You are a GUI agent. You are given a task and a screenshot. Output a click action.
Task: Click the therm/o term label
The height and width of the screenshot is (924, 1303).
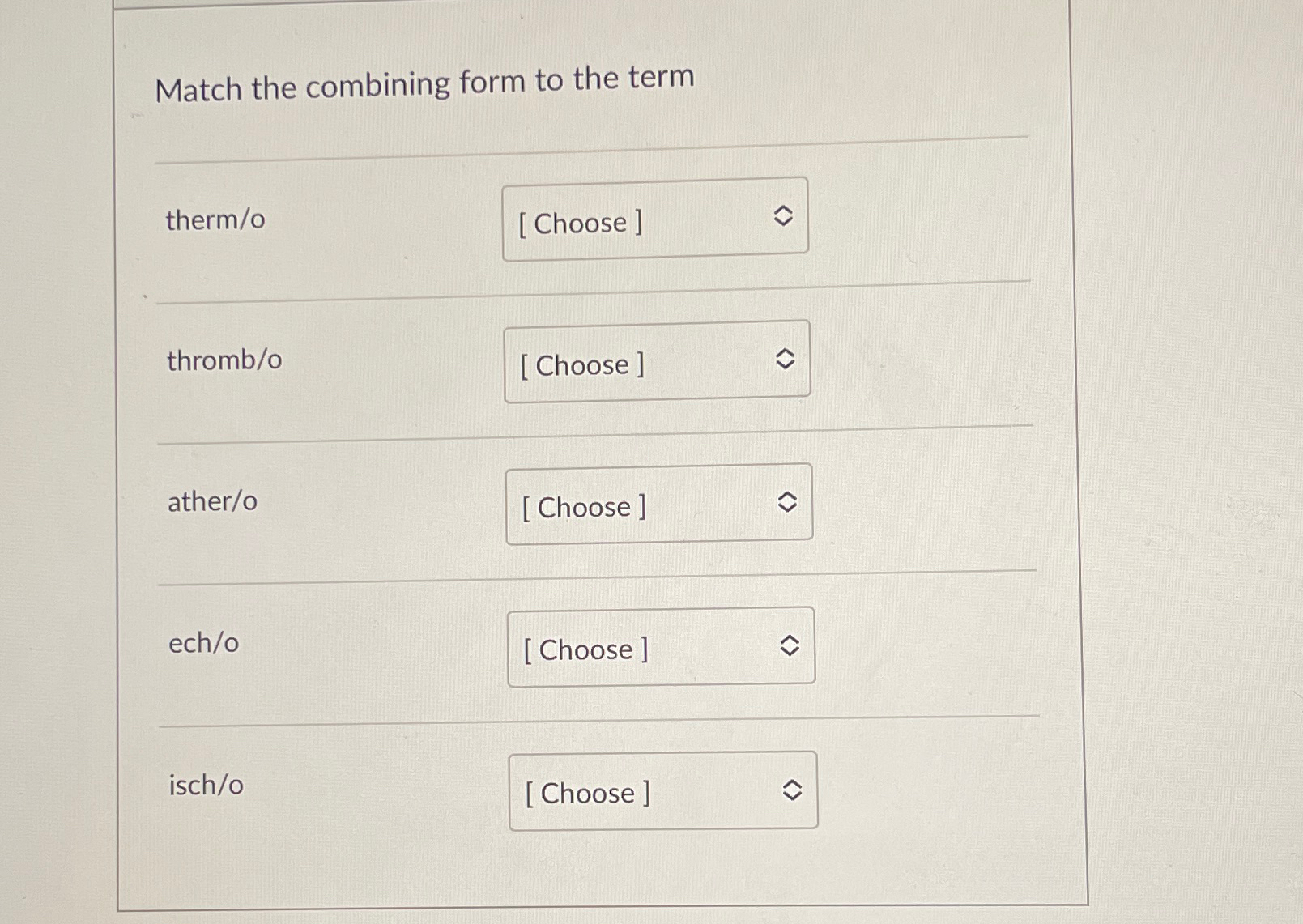coord(213,219)
